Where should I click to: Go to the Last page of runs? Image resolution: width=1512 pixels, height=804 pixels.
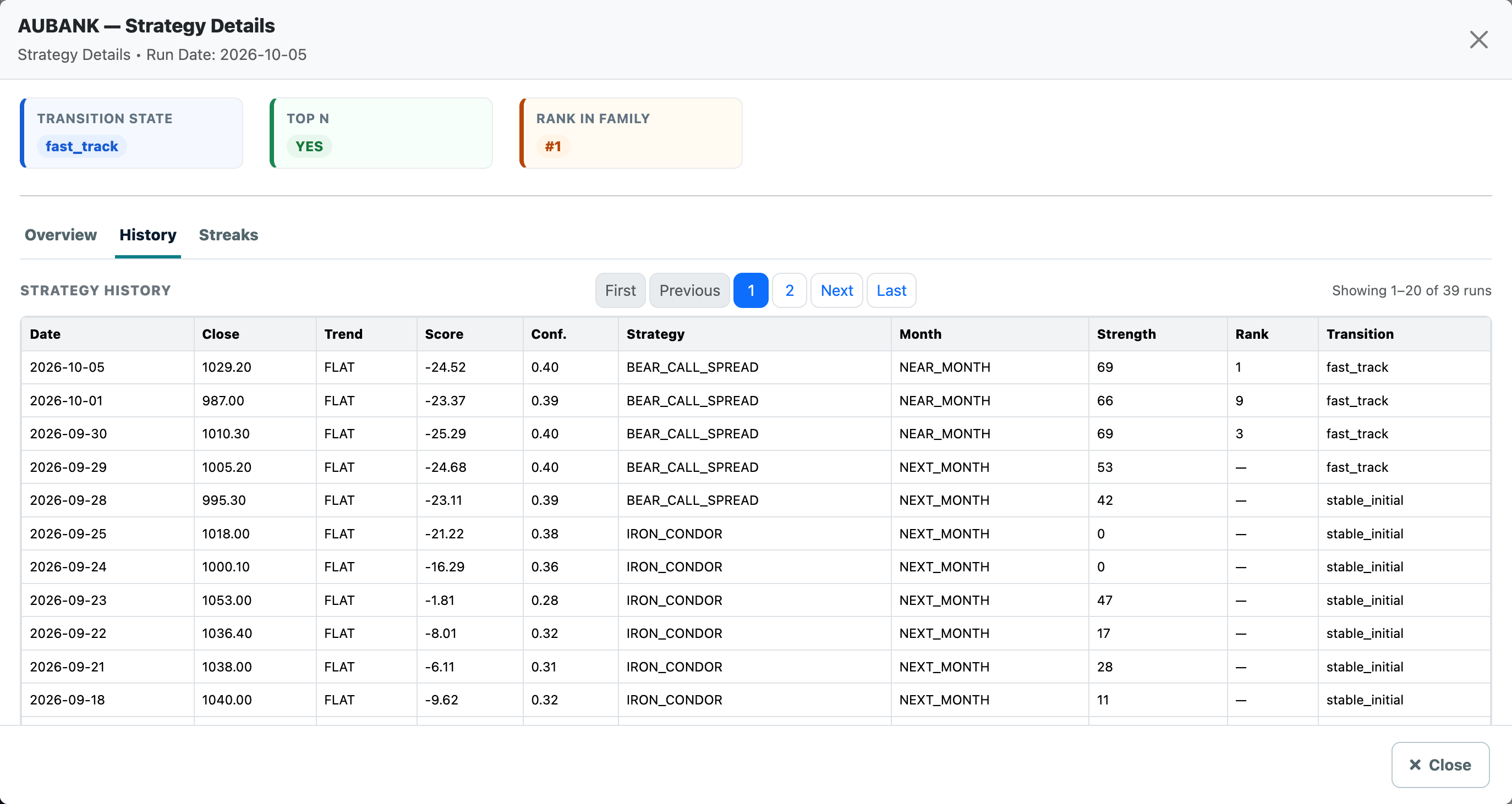coord(891,290)
